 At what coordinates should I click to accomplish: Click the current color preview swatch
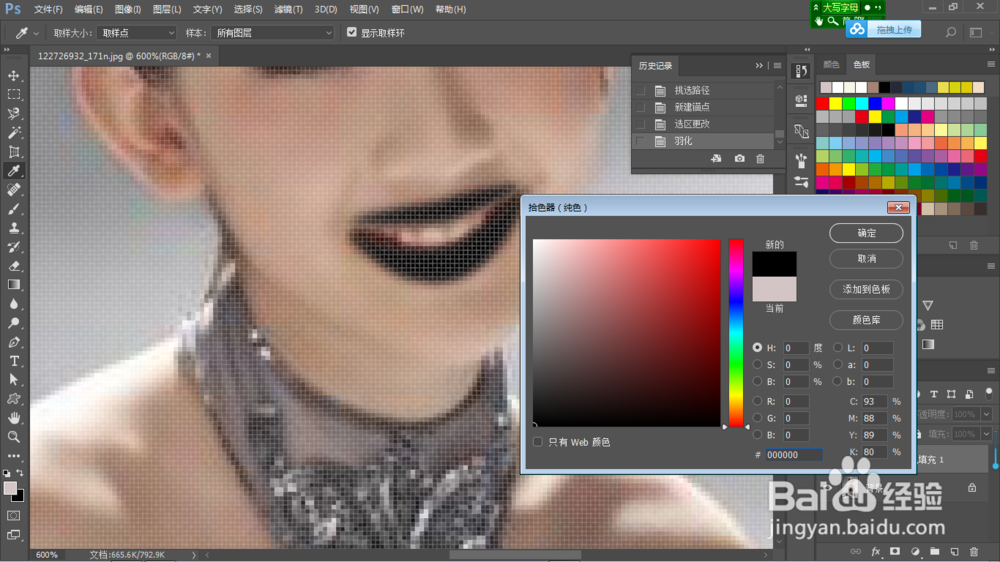[x=774, y=289]
